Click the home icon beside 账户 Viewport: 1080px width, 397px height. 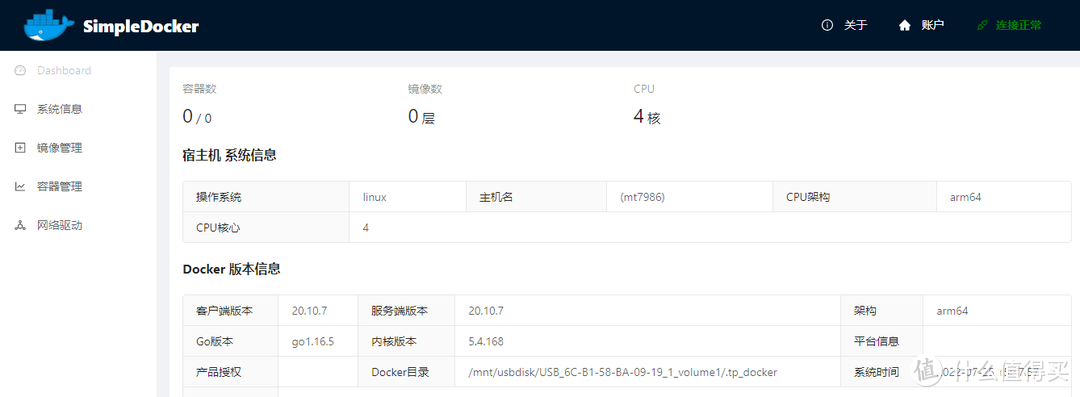click(904, 26)
